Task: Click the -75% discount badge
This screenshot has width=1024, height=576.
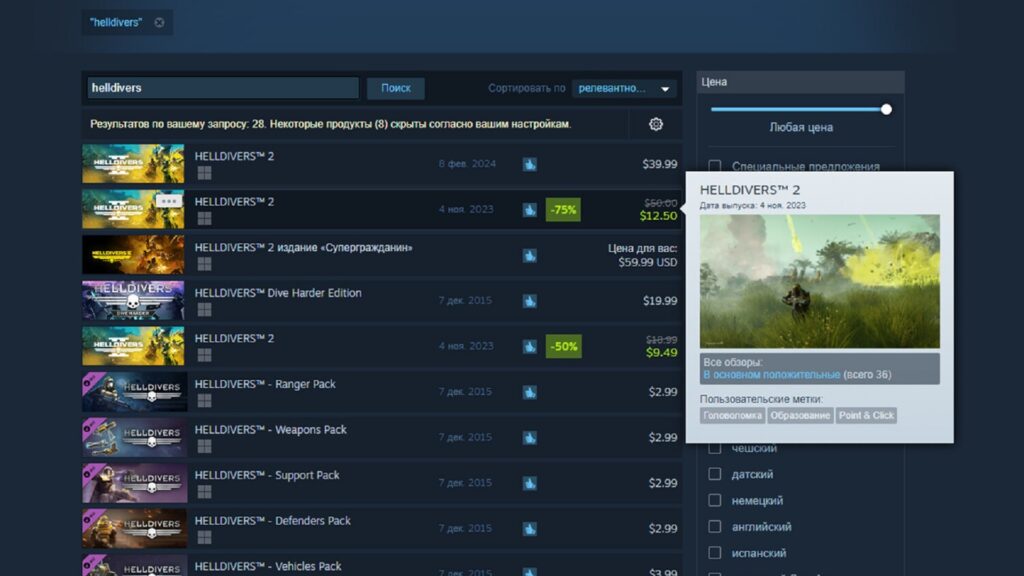Action: (x=563, y=210)
